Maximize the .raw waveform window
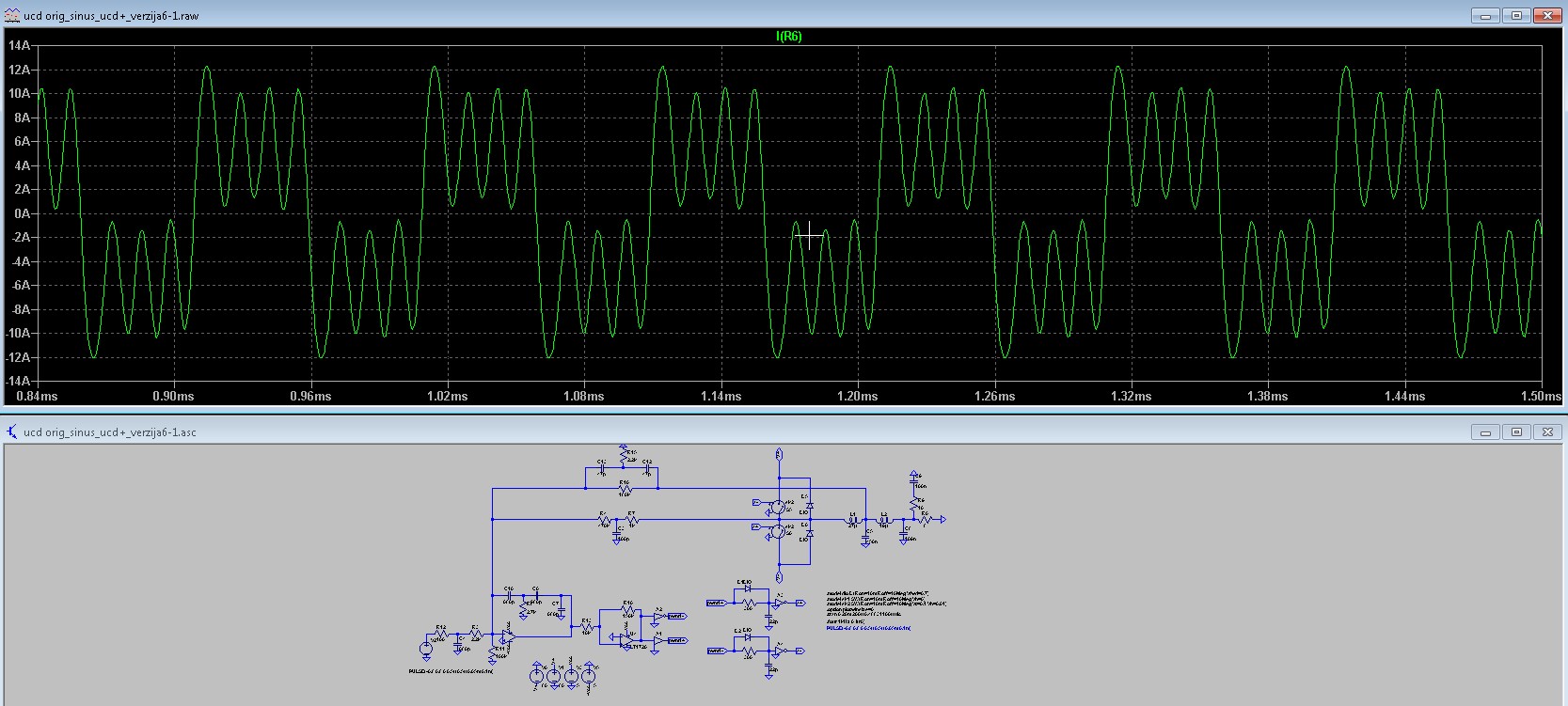The image size is (1568, 706). (1516, 15)
